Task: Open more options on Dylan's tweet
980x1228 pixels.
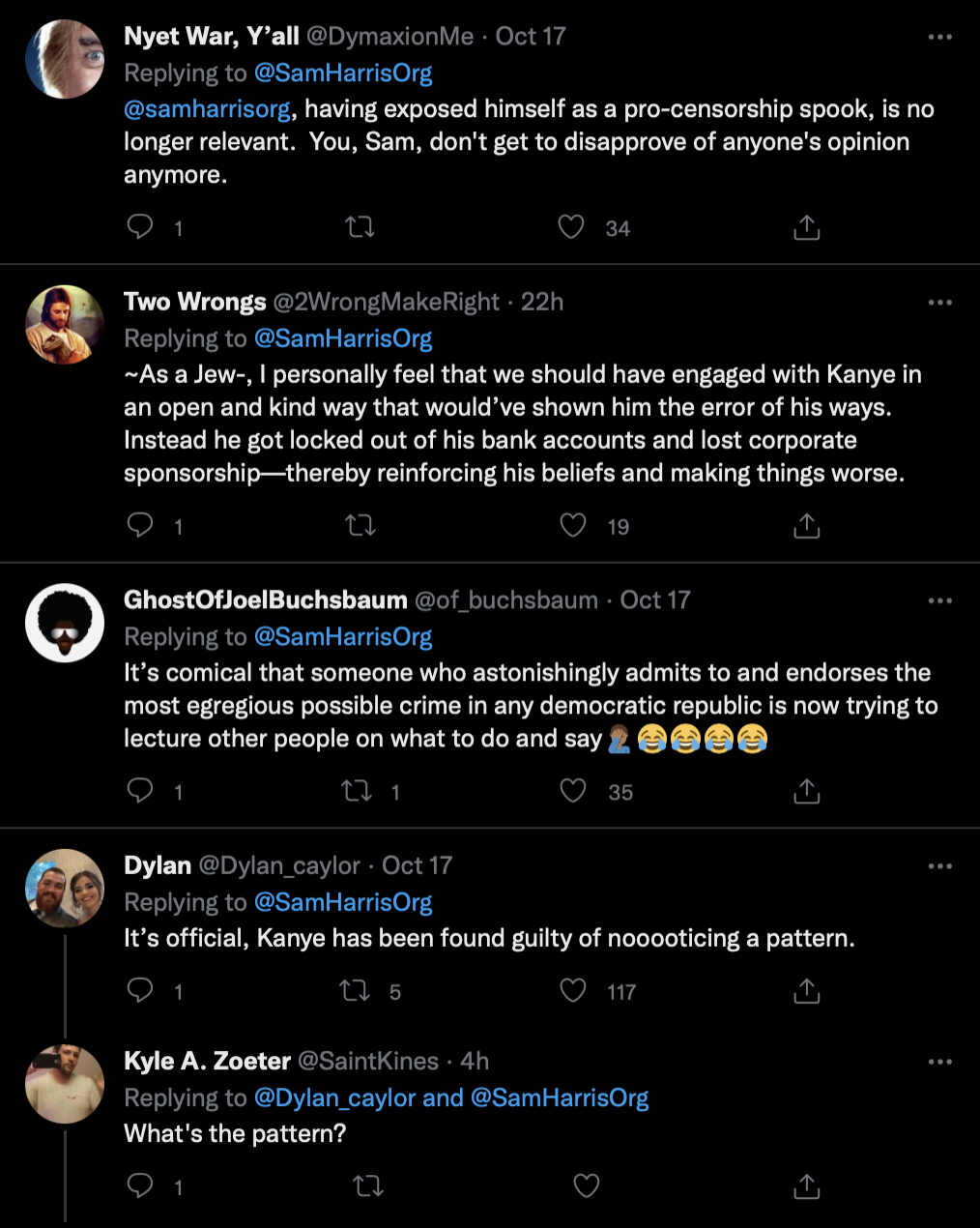Action: tap(939, 866)
